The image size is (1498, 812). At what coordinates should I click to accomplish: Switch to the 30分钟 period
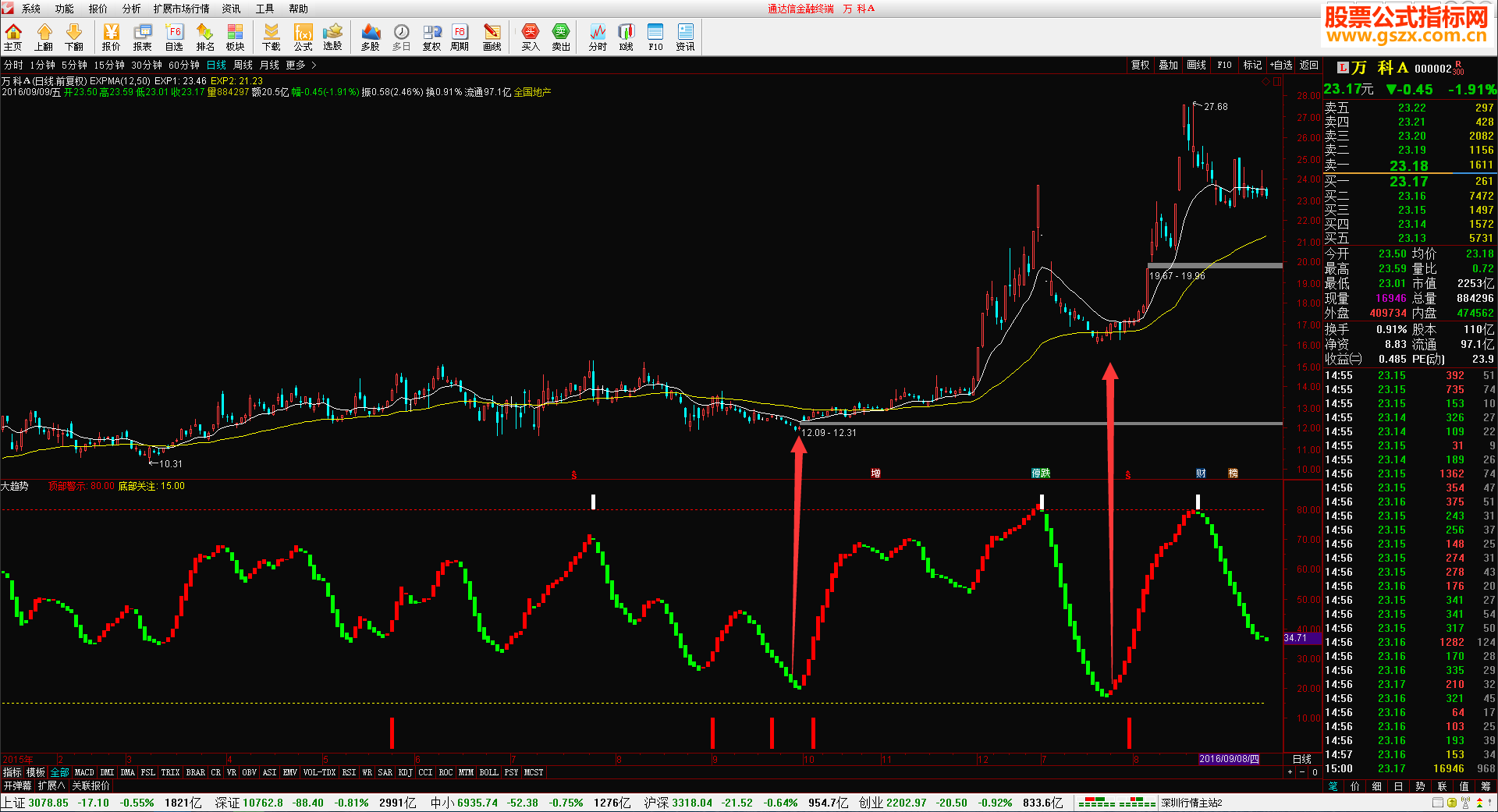pyautogui.click(x=147, y=65)
